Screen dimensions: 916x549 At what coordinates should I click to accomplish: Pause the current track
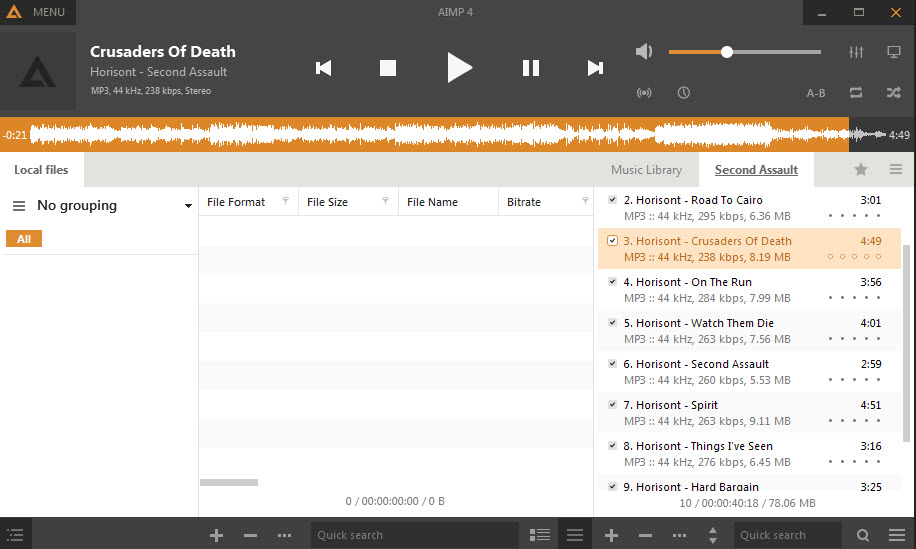pyautogui.click(x=530, y=68)
